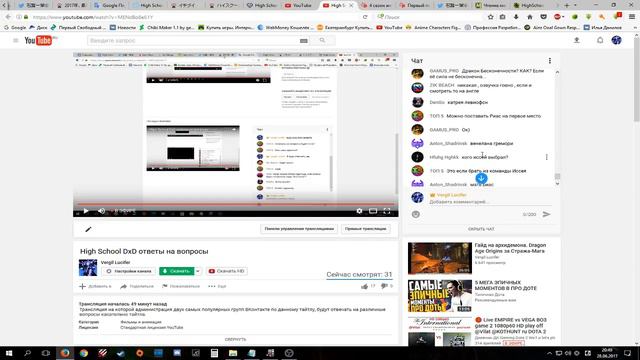Image resolution: width=640 pixels, height=360 pixels.
Task: Go to Firefox home page icon
Action: tap(530, 17)
